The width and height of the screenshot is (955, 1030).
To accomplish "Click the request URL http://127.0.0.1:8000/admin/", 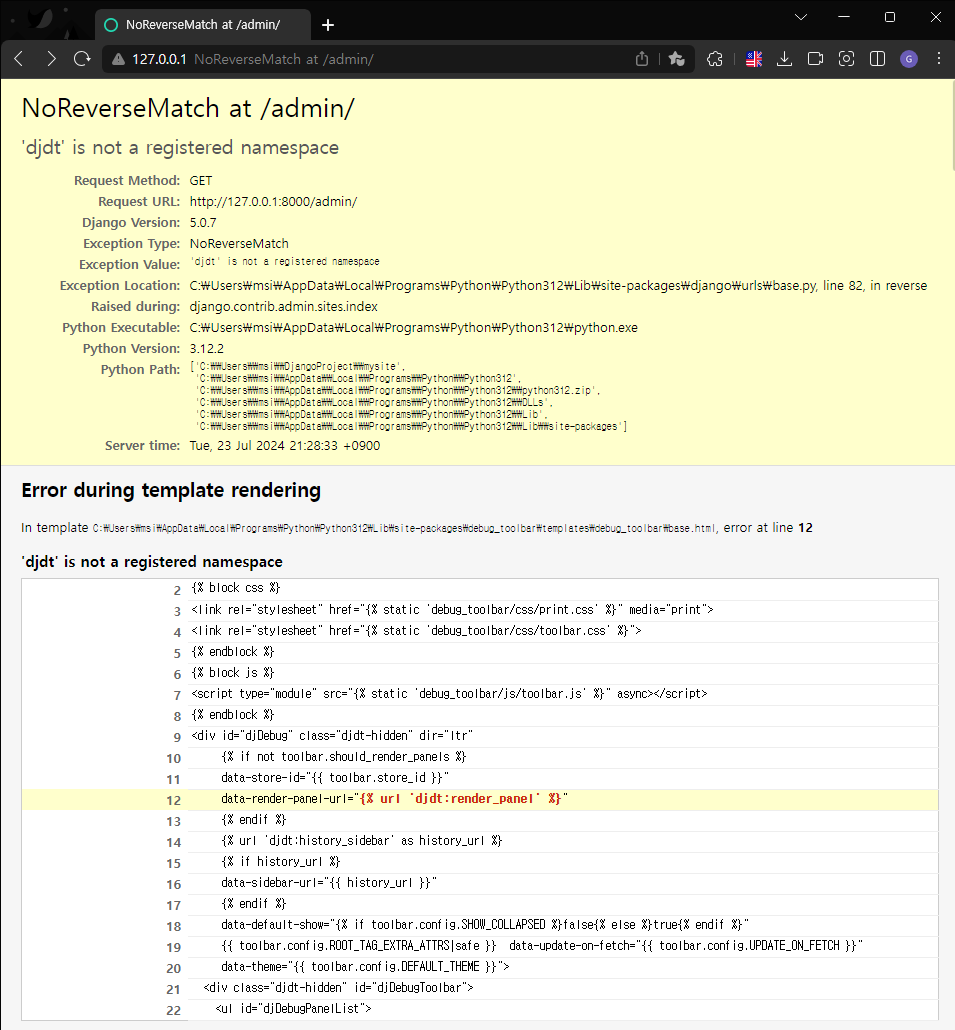I will (x=273, y=202).
